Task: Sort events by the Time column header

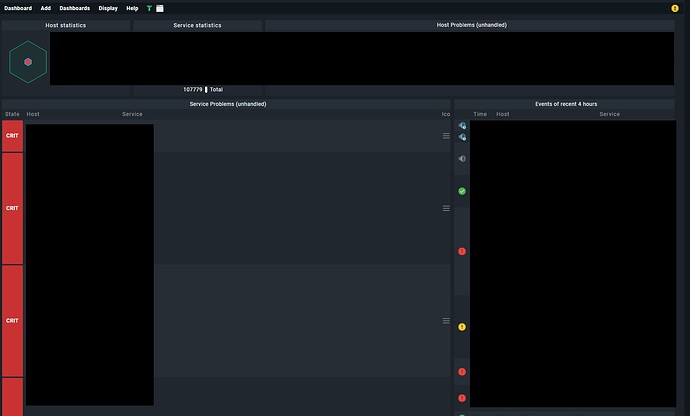Action: click(480, 114)
